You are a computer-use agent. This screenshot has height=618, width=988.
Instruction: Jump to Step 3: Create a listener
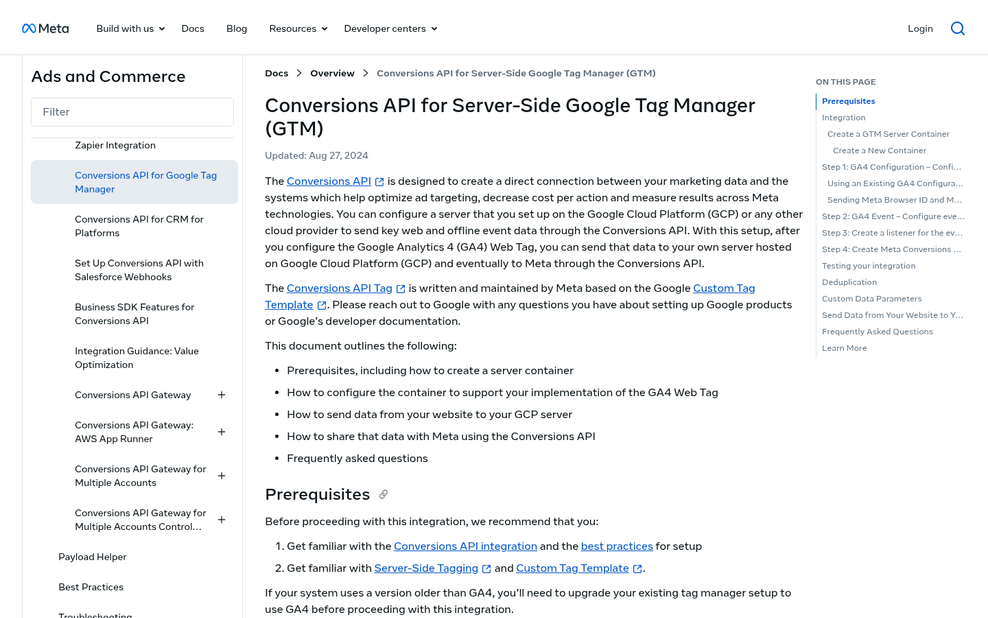[x=892, y=232]
